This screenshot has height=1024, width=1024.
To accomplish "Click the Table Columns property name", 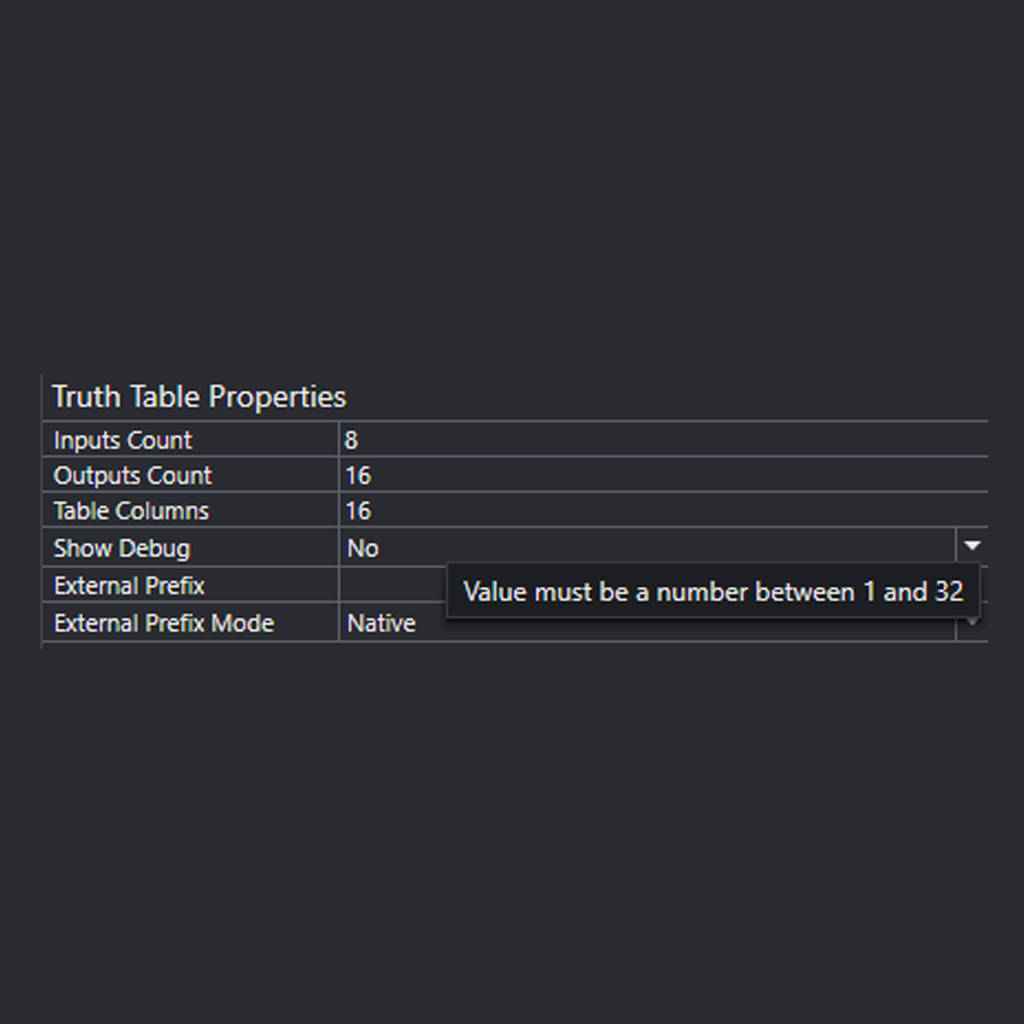I will pyautogui.click(x=130, y=511).
